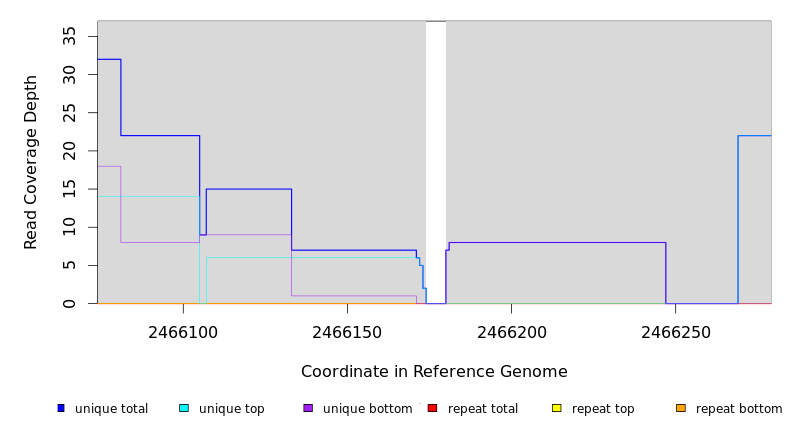Click the 'repeat bottom' legend label

tap(739, 409)
